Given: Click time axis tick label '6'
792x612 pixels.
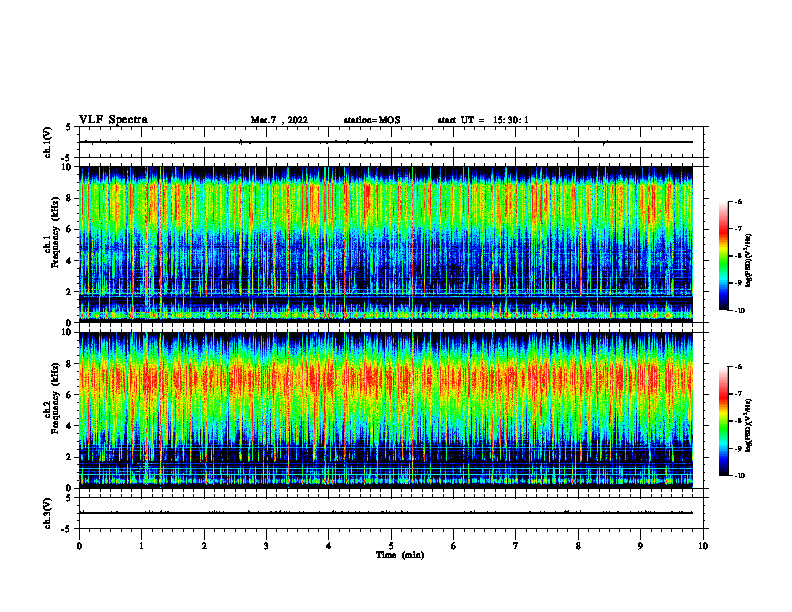Looking at the screenshot, I should click(454, 546).
